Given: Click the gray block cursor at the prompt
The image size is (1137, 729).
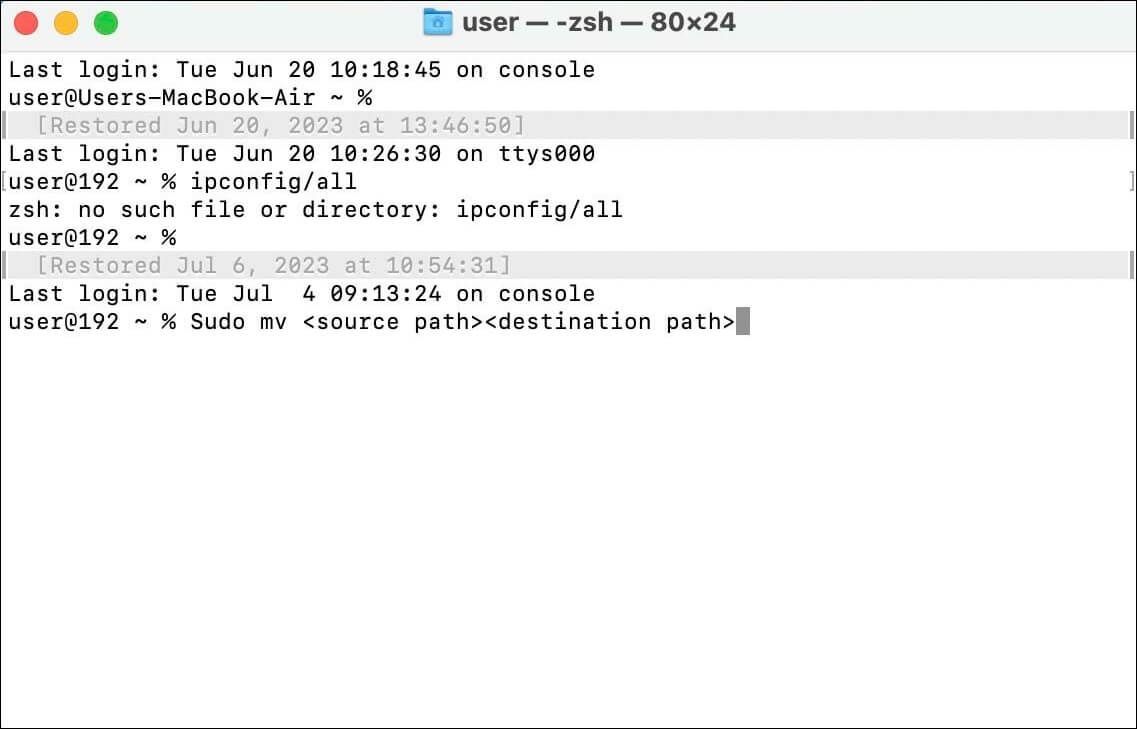Looking at the screenshot, I should (742, 322).
